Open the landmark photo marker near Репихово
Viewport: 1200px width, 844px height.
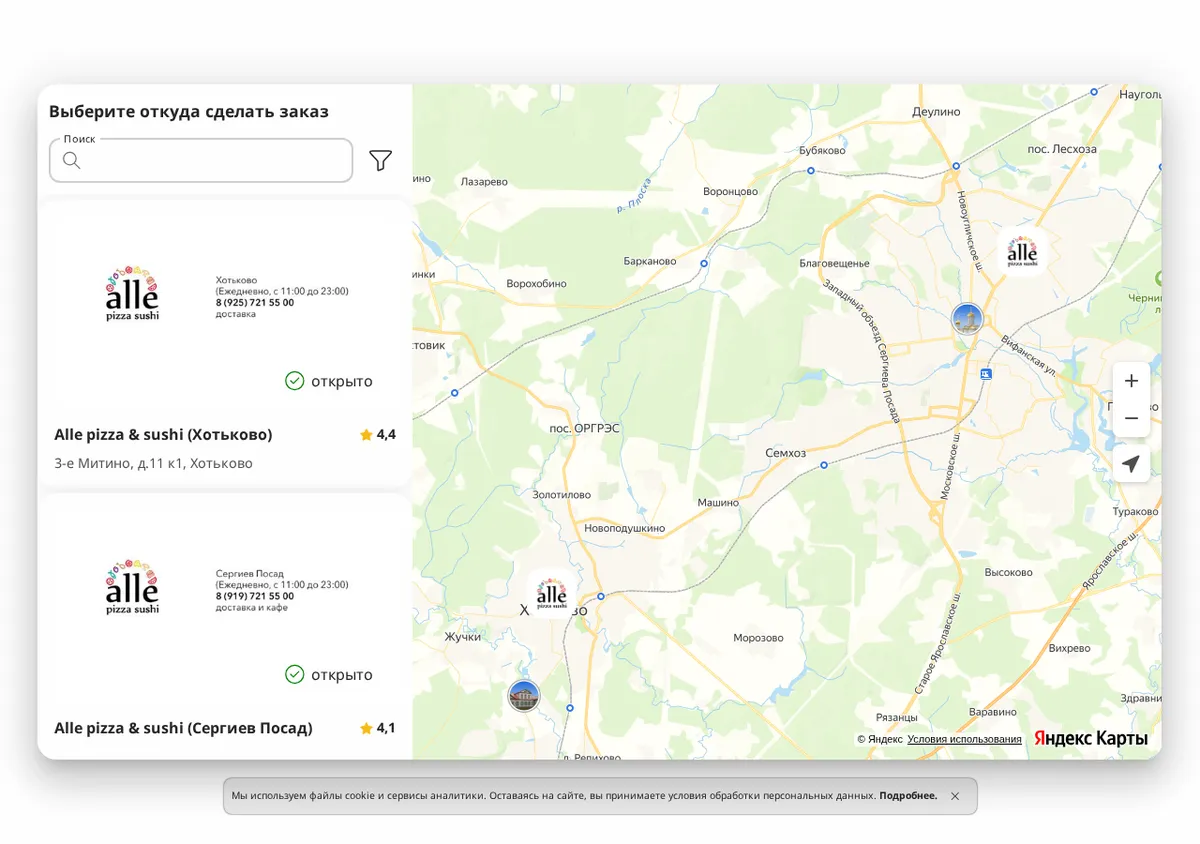click(x=524, y=695)
